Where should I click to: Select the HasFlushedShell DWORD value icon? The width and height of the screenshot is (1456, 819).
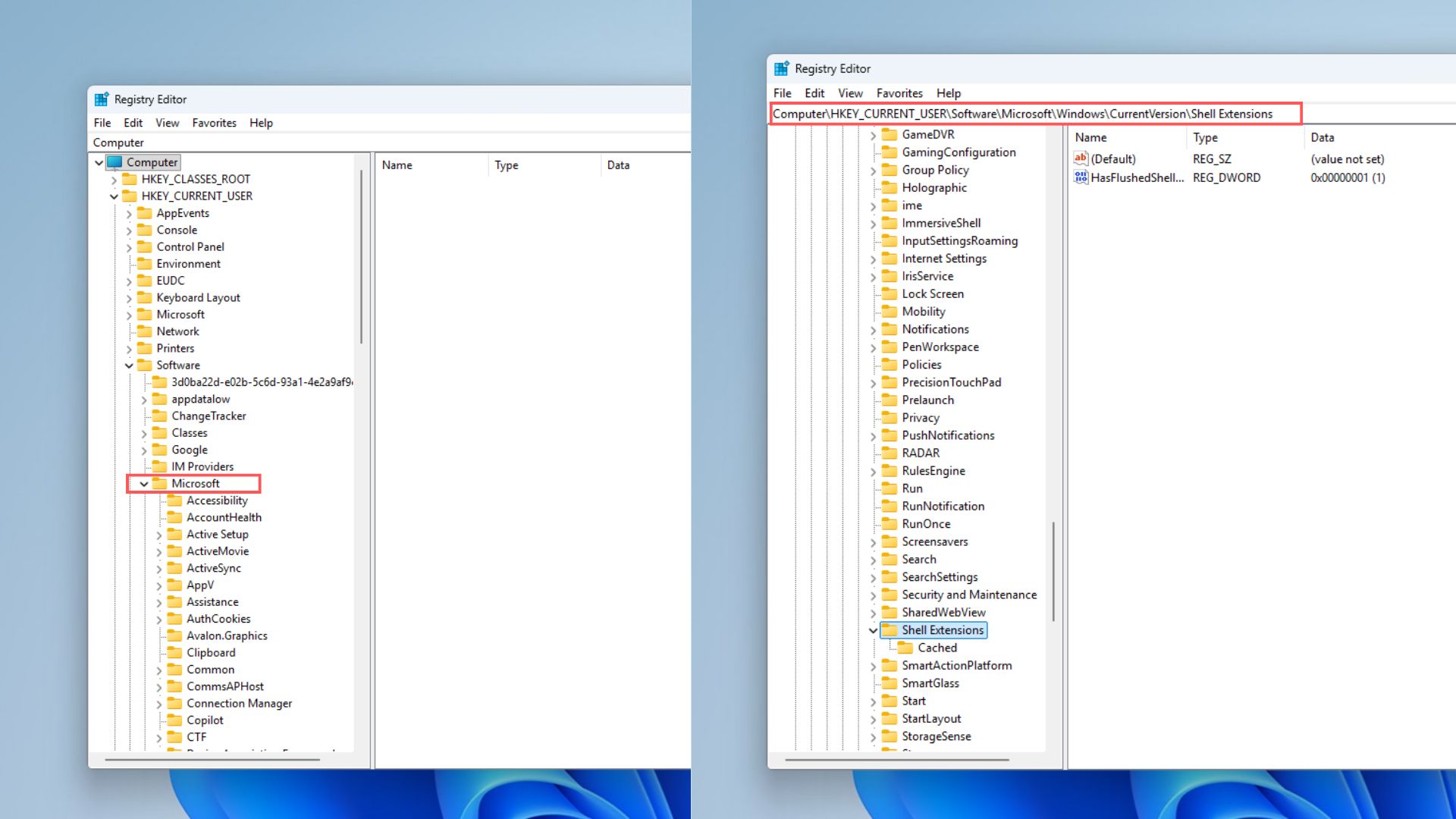click(x=1081, y=177)
